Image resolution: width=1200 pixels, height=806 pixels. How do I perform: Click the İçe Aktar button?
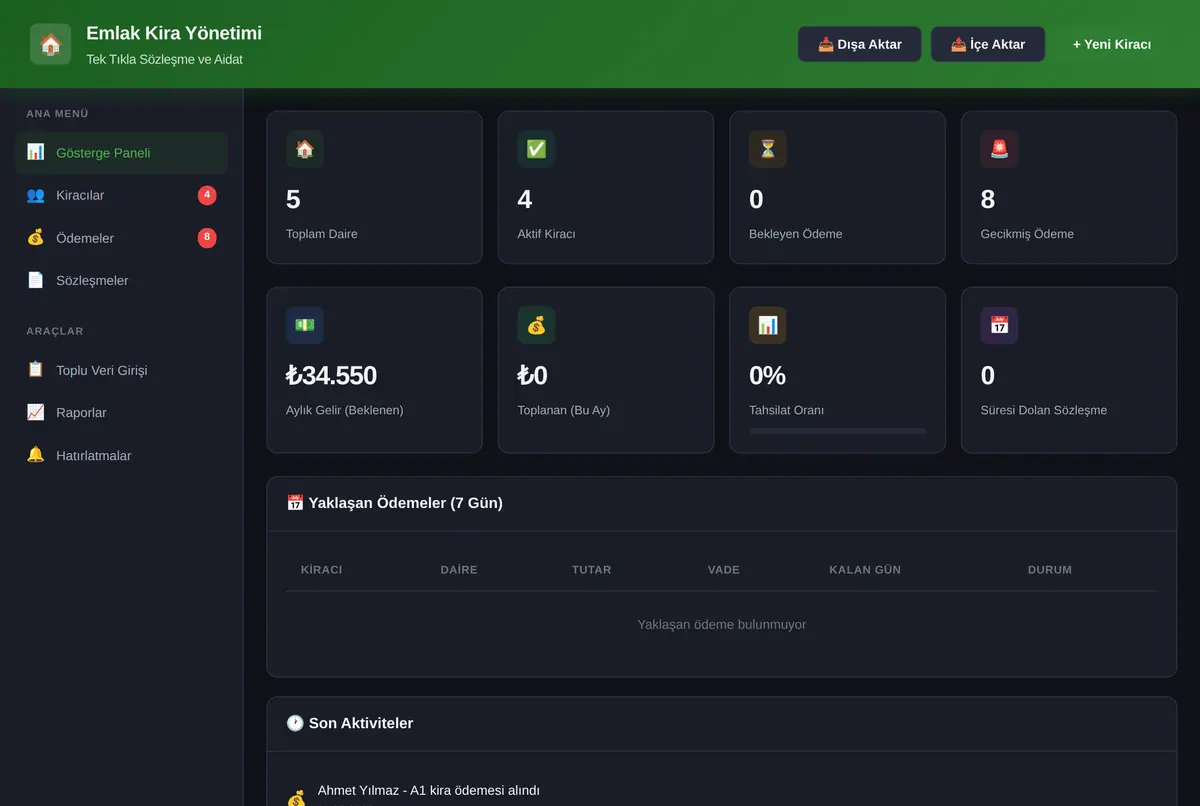pos(988,44)
